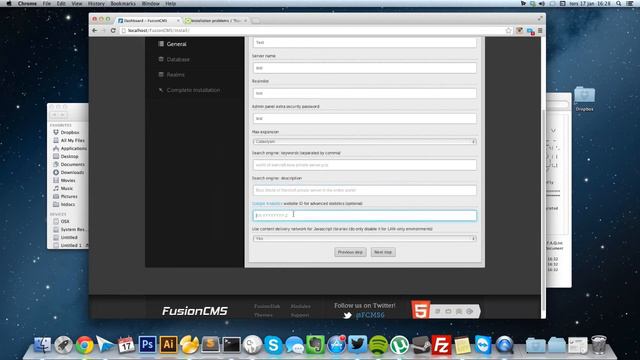Viewport: 640px width, 360px height.
Task: Open the Edit menu
Action: click(61, 3)
